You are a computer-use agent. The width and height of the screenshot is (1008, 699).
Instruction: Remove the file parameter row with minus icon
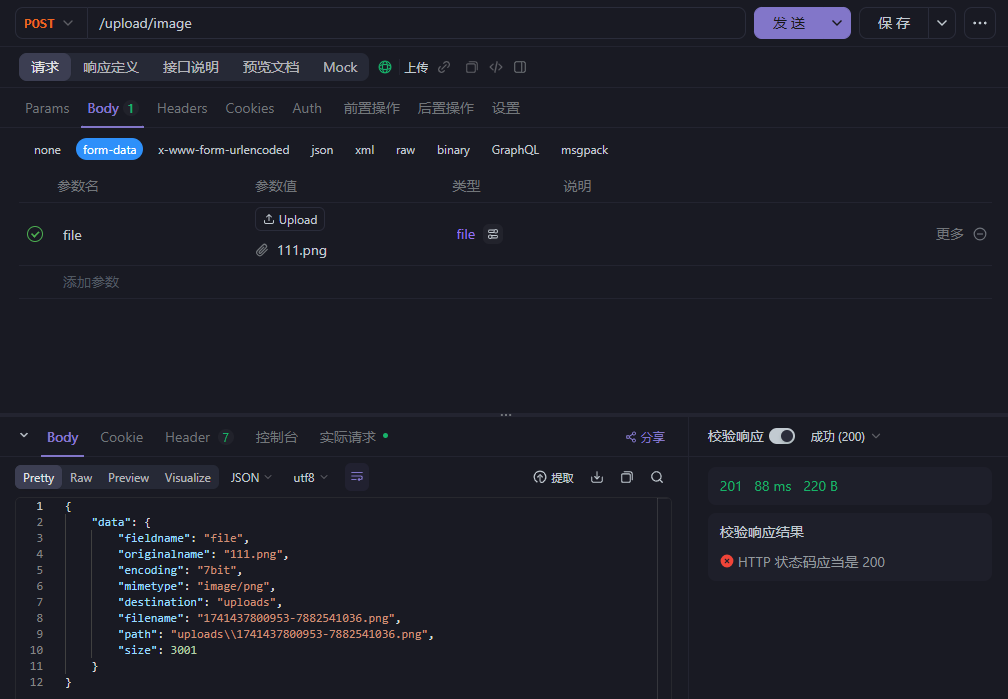point(980,234)
